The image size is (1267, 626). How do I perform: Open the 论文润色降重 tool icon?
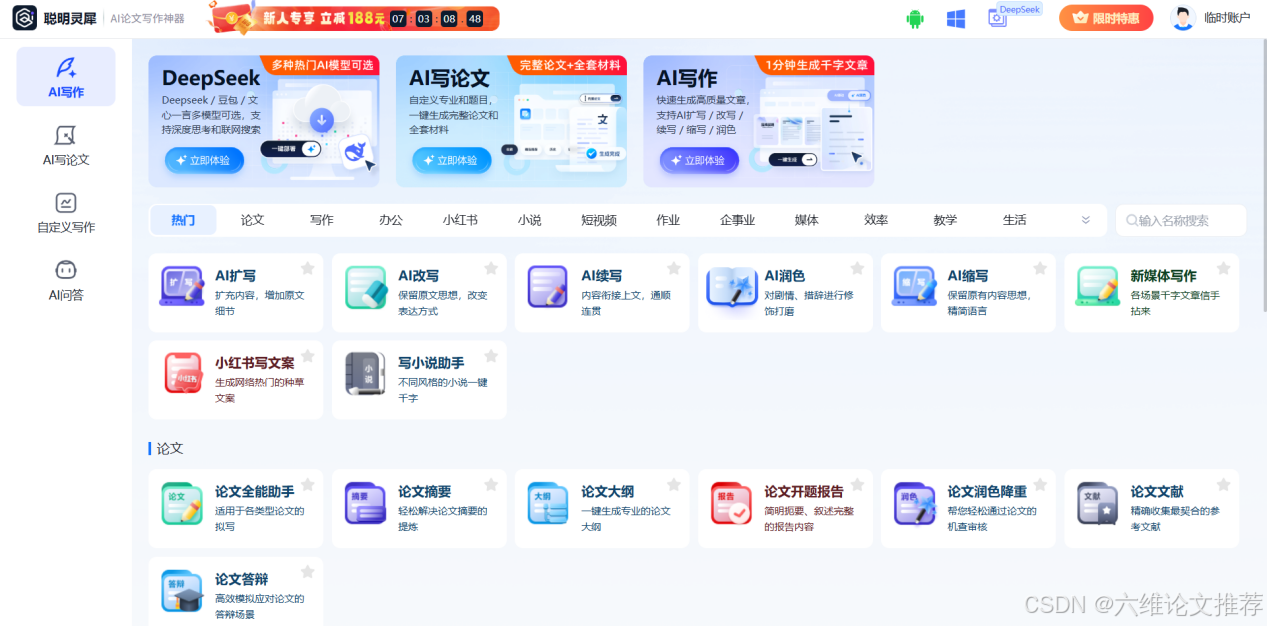[914, 503]
